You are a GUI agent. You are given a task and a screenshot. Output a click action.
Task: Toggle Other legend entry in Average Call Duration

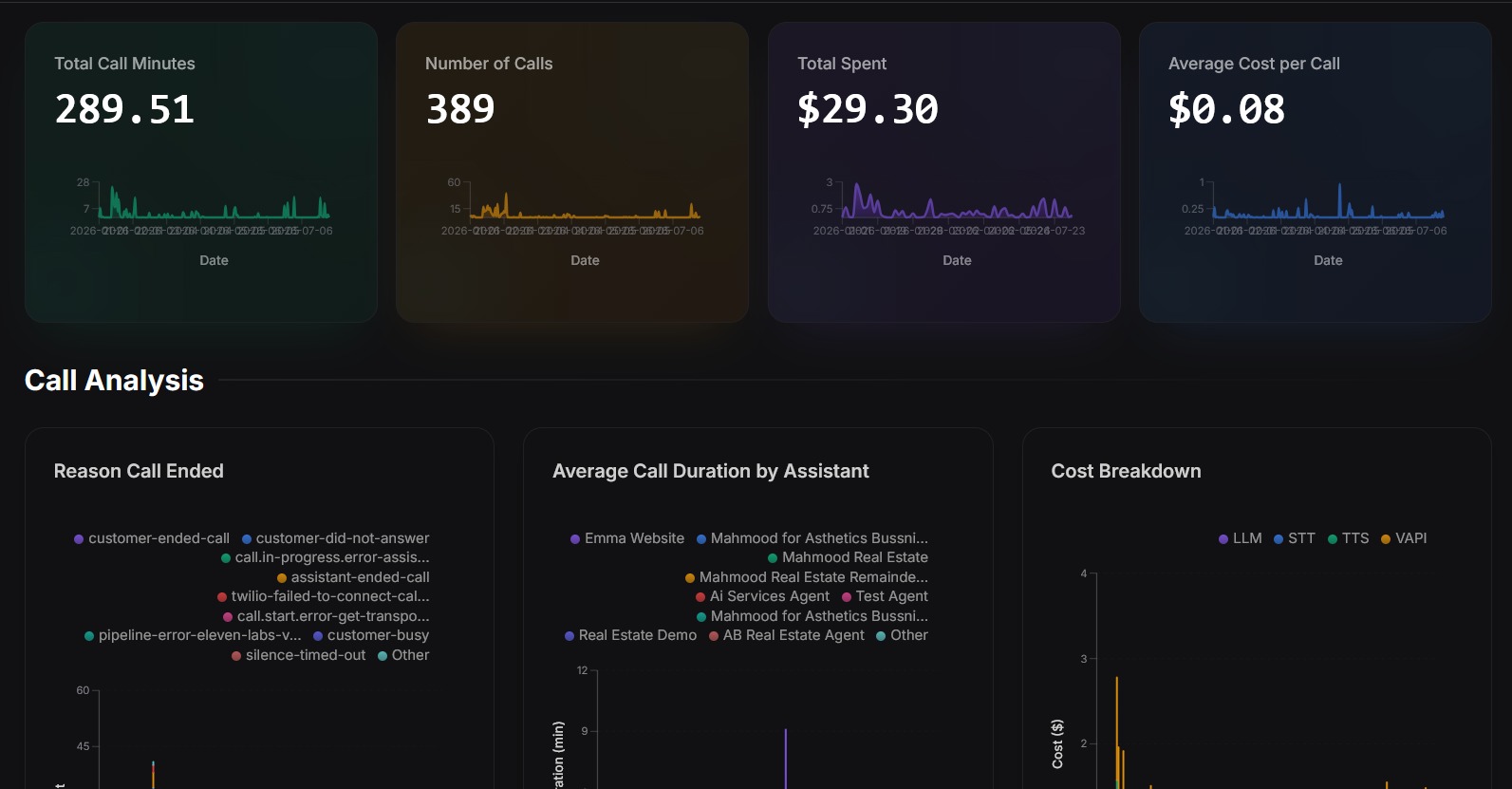tap(902, 635)
